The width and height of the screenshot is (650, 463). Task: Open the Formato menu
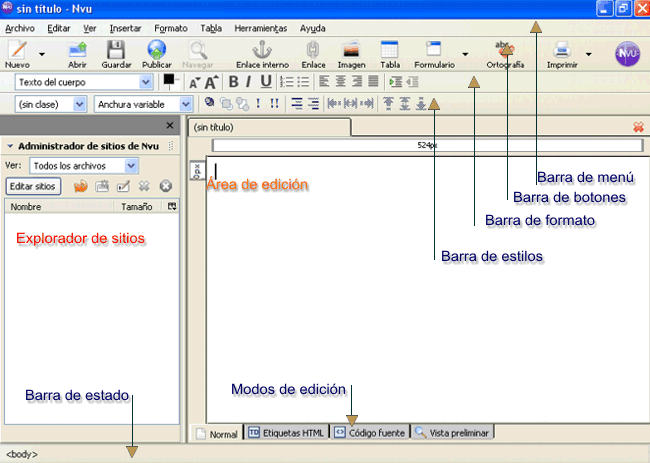click(x=171, y=28)
